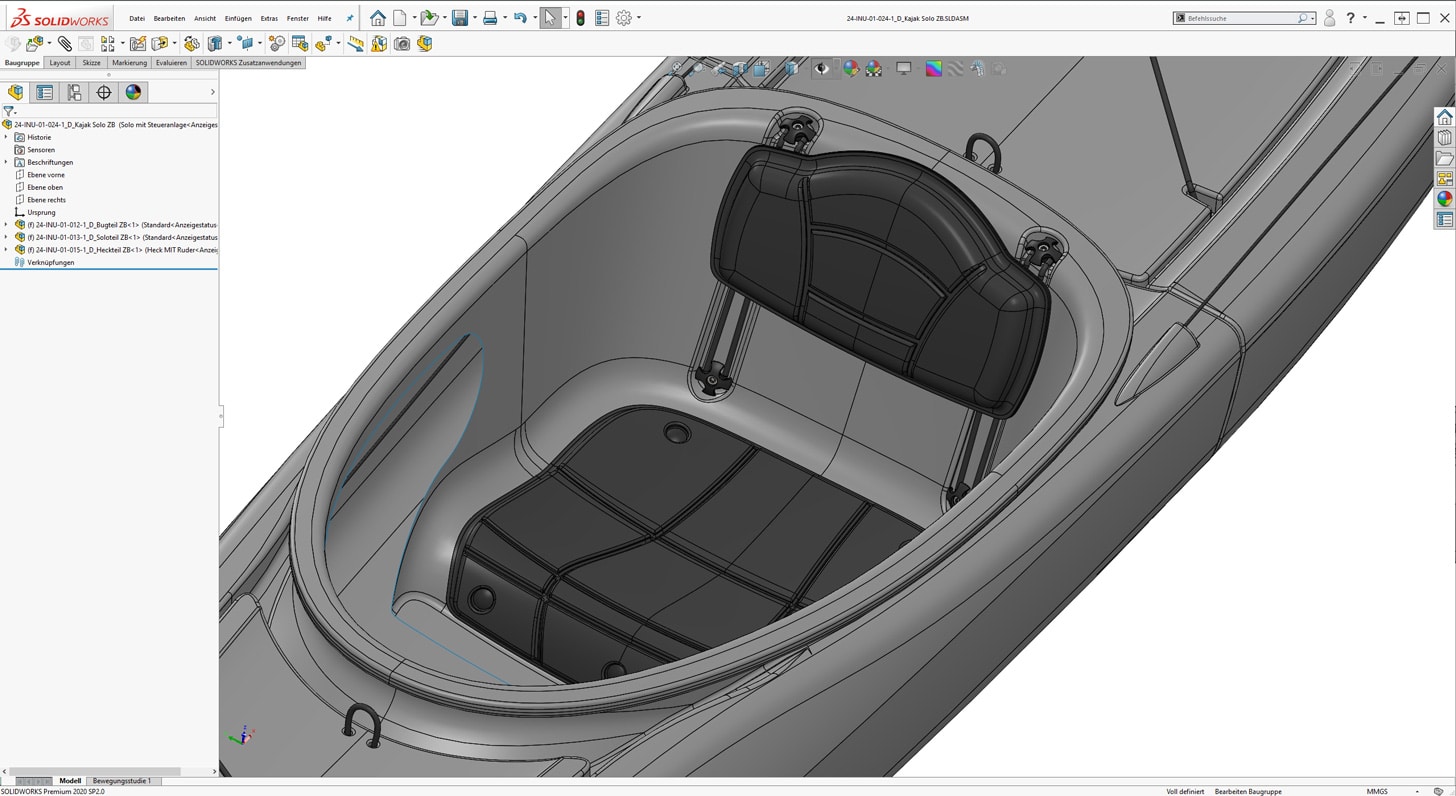Screen dimensions: 1456x796
Task: Open the Appearances sphere in the right task pane
Action: (x=1444, y=199)
